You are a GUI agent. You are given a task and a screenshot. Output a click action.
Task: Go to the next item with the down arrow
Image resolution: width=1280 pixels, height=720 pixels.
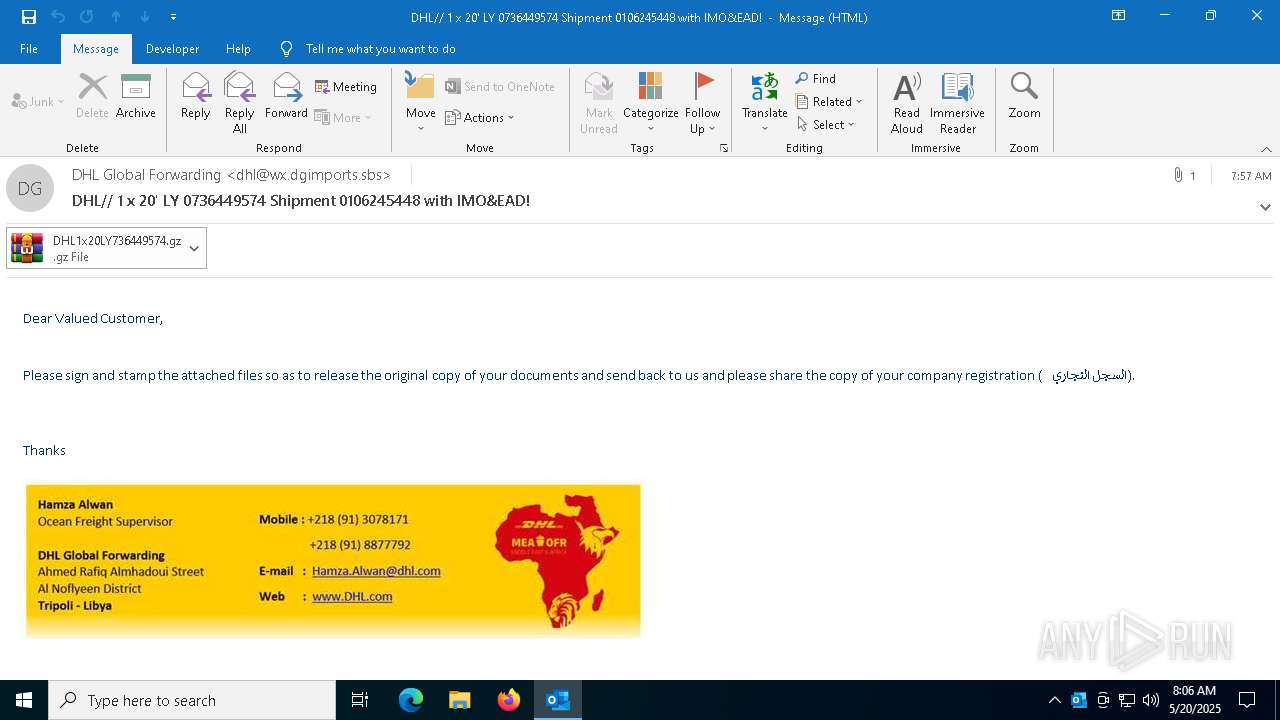145,17
